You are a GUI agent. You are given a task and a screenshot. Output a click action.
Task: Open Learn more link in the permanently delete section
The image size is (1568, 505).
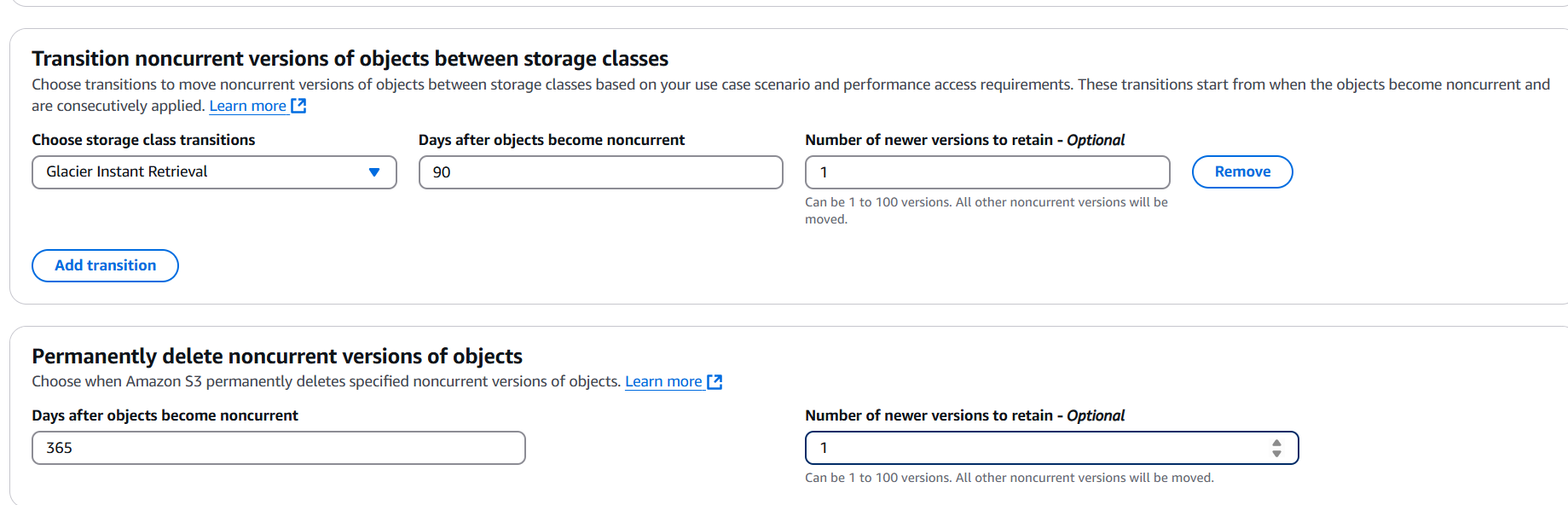[663, 381]
